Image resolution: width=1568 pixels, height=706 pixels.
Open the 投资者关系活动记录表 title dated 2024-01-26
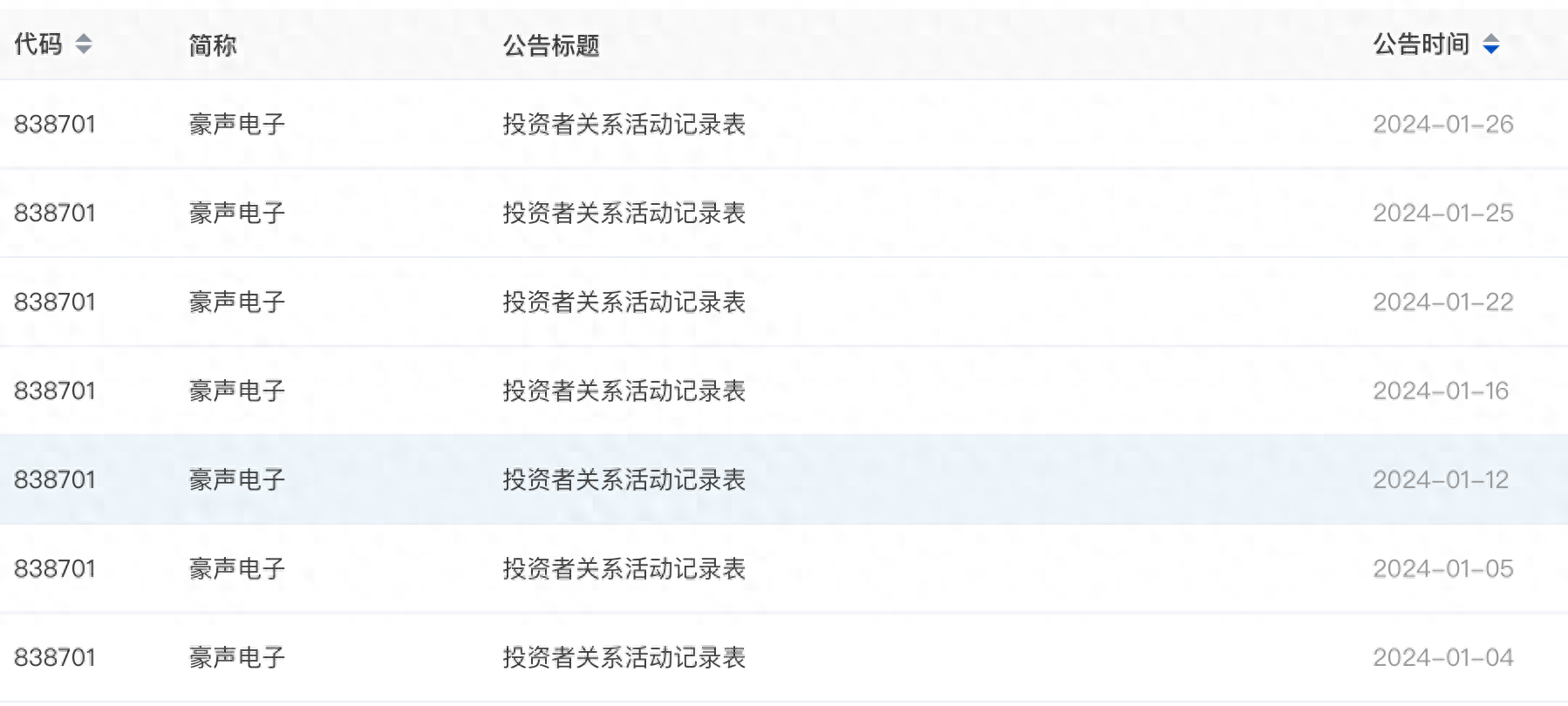(x=624, y=125)
